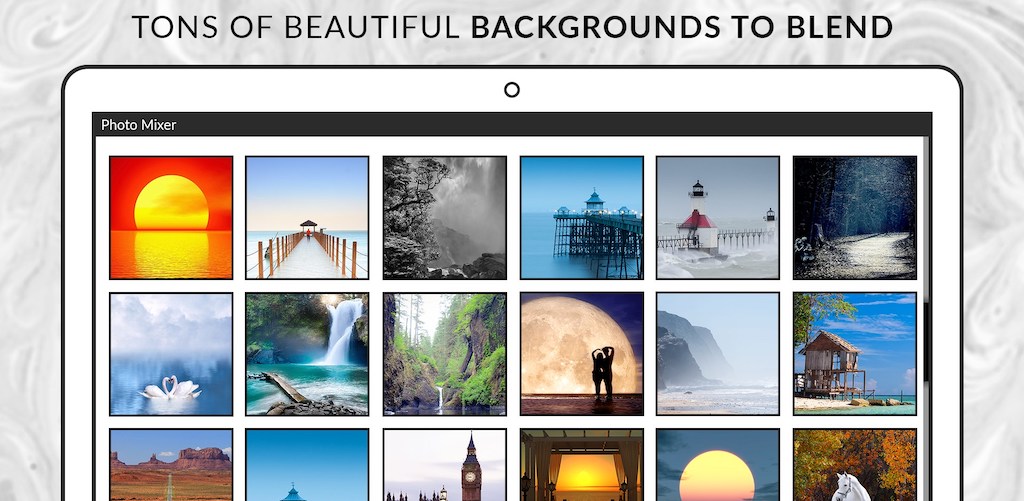Choose the red-roofed lighthouse background
Image resolution: width=1024 pixels, height=501 pixels.
(717, 218)
